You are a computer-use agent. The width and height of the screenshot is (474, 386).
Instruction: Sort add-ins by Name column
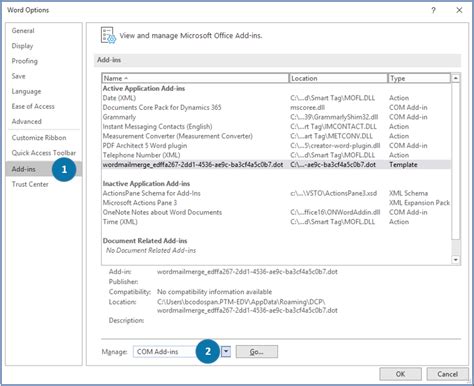coord(195,78)
